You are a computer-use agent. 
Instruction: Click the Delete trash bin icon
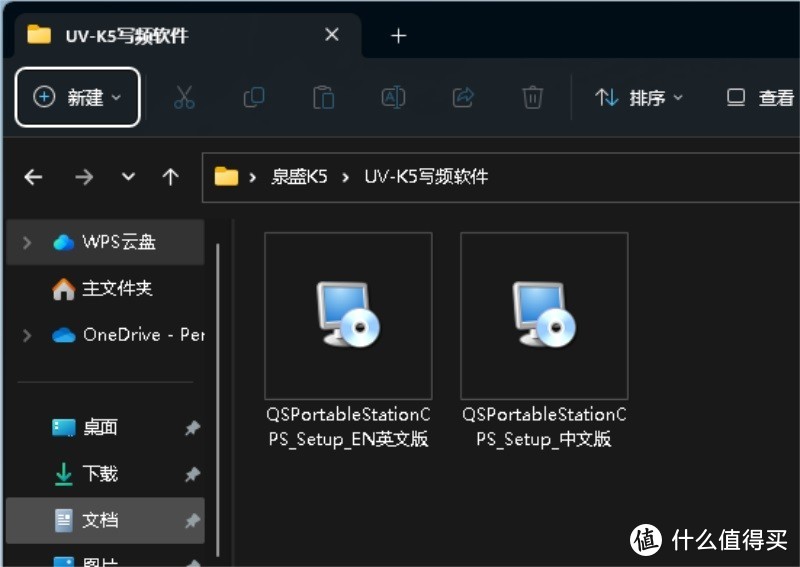[x=533, y=97]
